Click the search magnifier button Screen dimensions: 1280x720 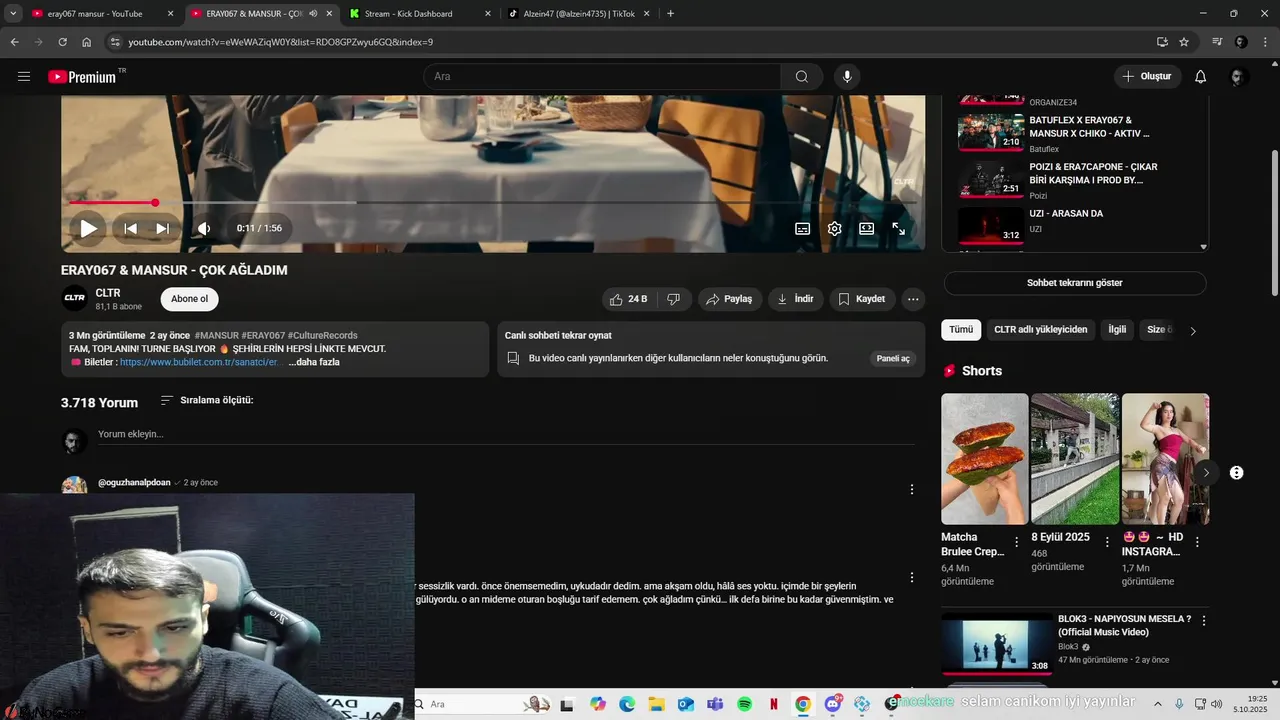click(802, 76)
